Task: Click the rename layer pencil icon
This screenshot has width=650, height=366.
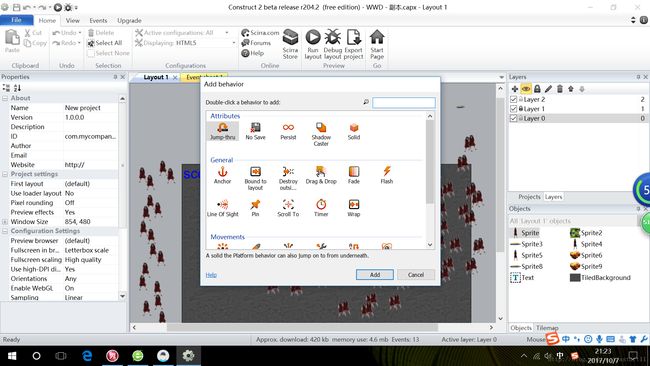Action: [x=548, y=89]
